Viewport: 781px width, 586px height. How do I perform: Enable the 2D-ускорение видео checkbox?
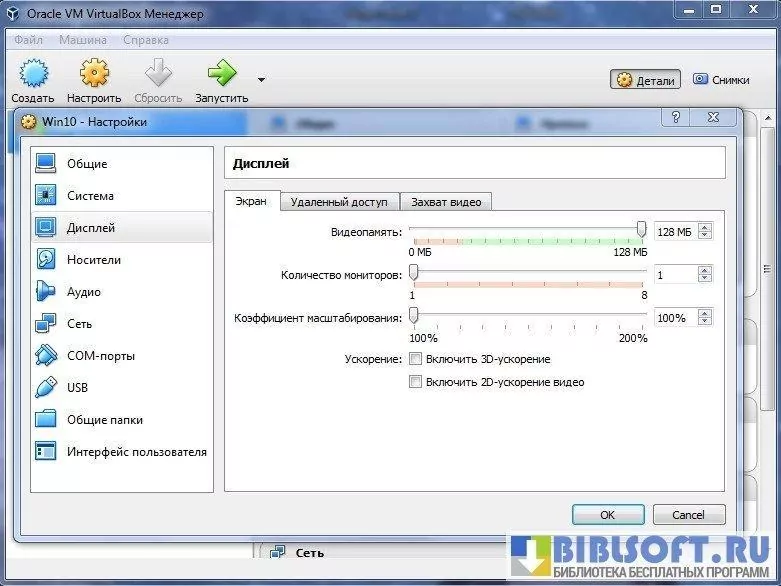click(416, 382)
